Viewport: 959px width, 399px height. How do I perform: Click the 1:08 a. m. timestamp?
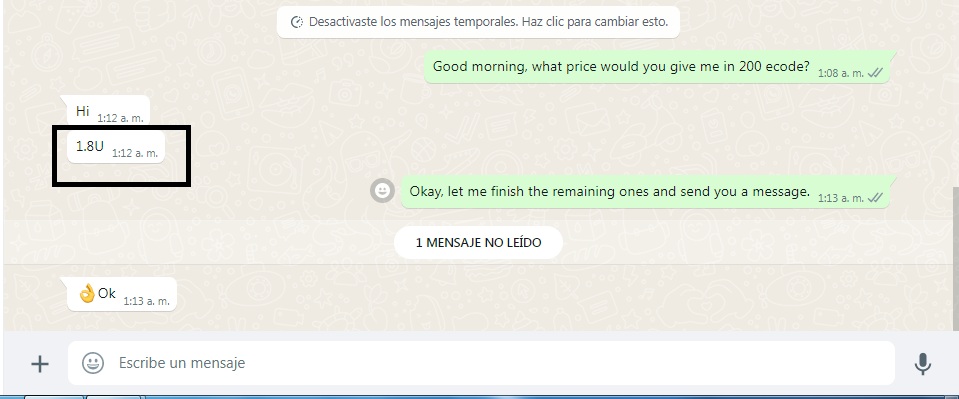(841, 73)
